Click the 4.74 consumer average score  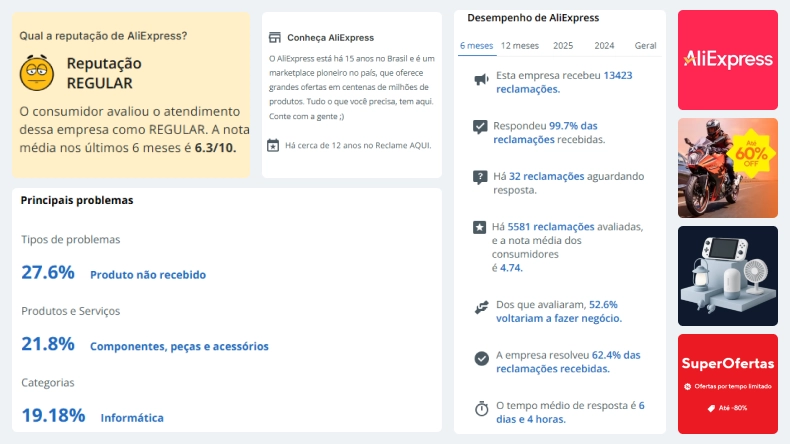[511, 268]
